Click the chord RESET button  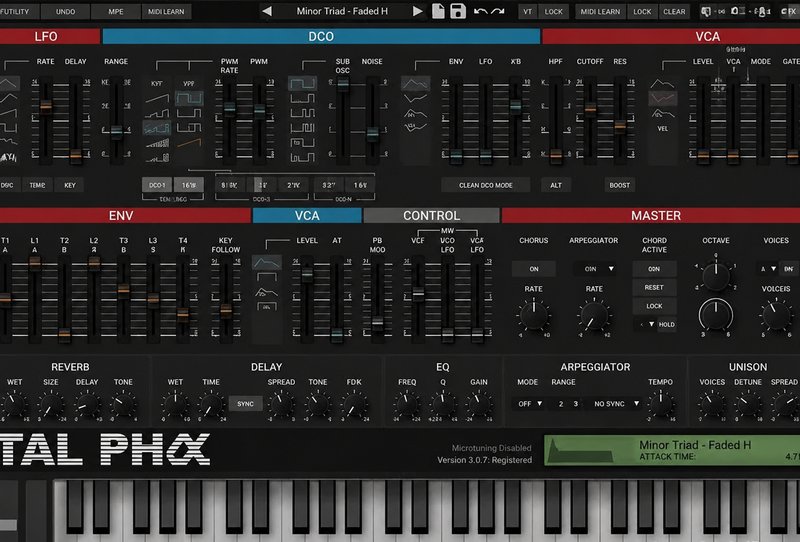pyautogui.click(x=654, y=287)
